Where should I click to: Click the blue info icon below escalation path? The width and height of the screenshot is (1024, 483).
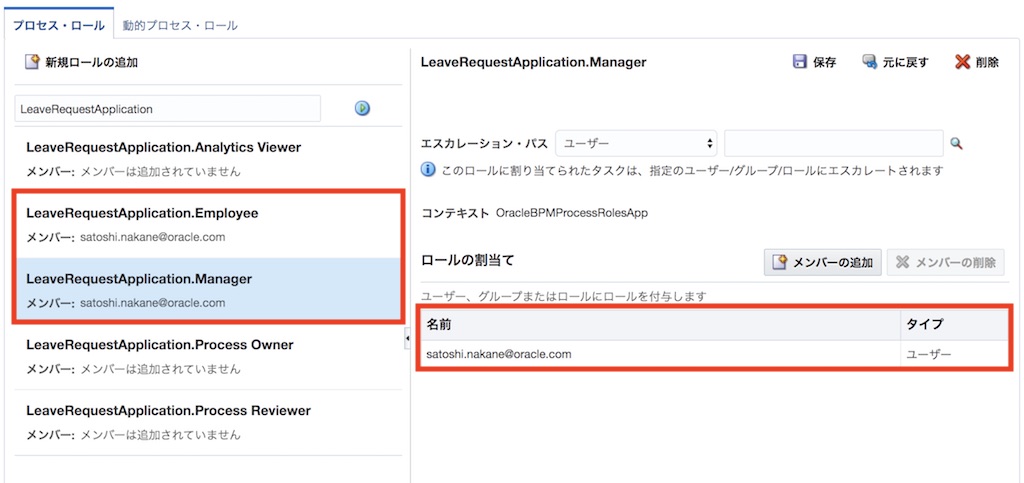[x=428, y=170]
